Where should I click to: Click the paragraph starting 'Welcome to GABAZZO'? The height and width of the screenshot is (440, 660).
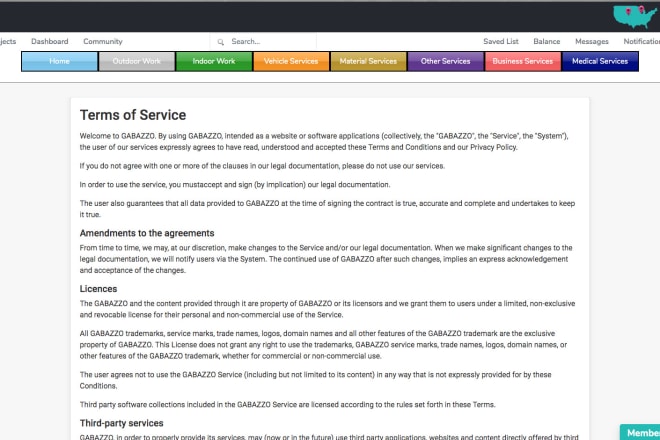(x=324, y=141)
